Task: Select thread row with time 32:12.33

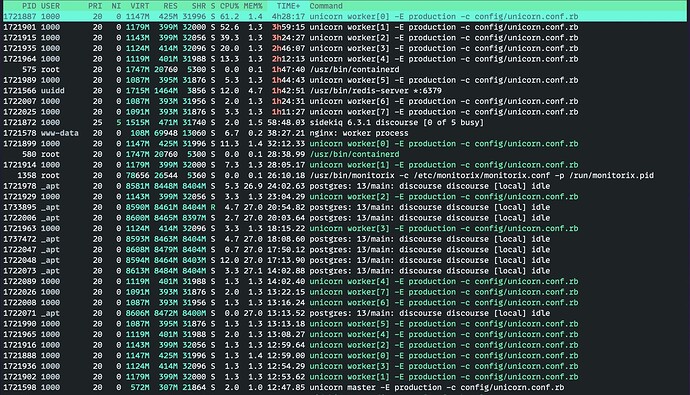Action: [x=345, y=144]
